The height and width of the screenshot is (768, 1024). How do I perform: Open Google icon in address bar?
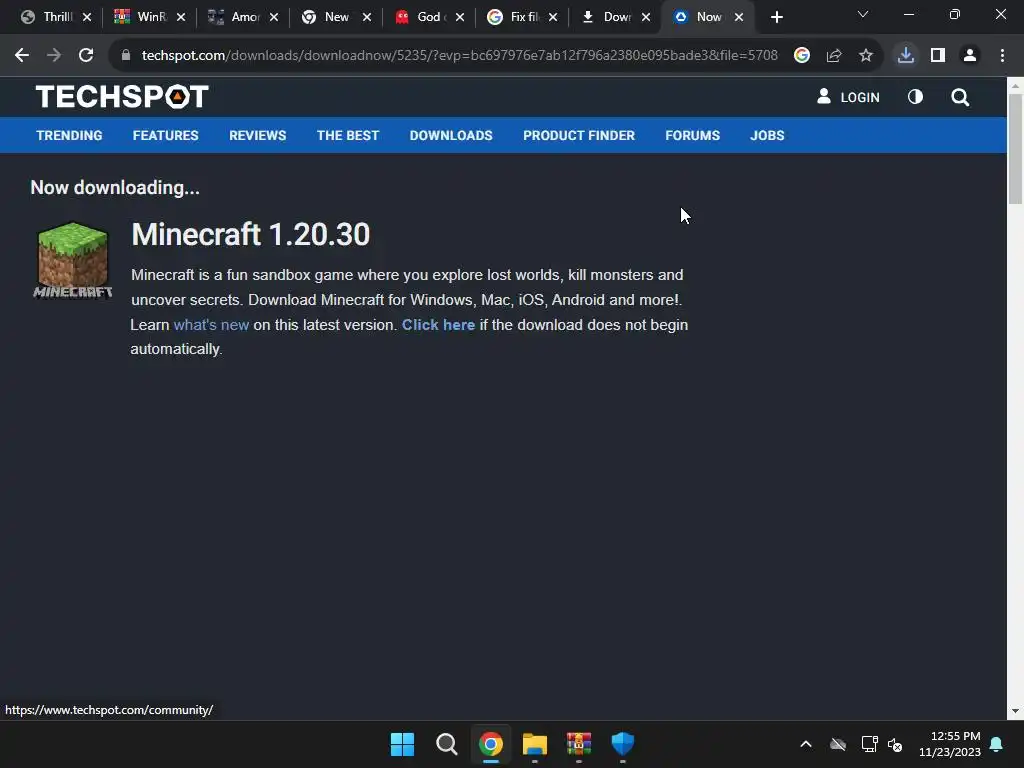[802, 56]
